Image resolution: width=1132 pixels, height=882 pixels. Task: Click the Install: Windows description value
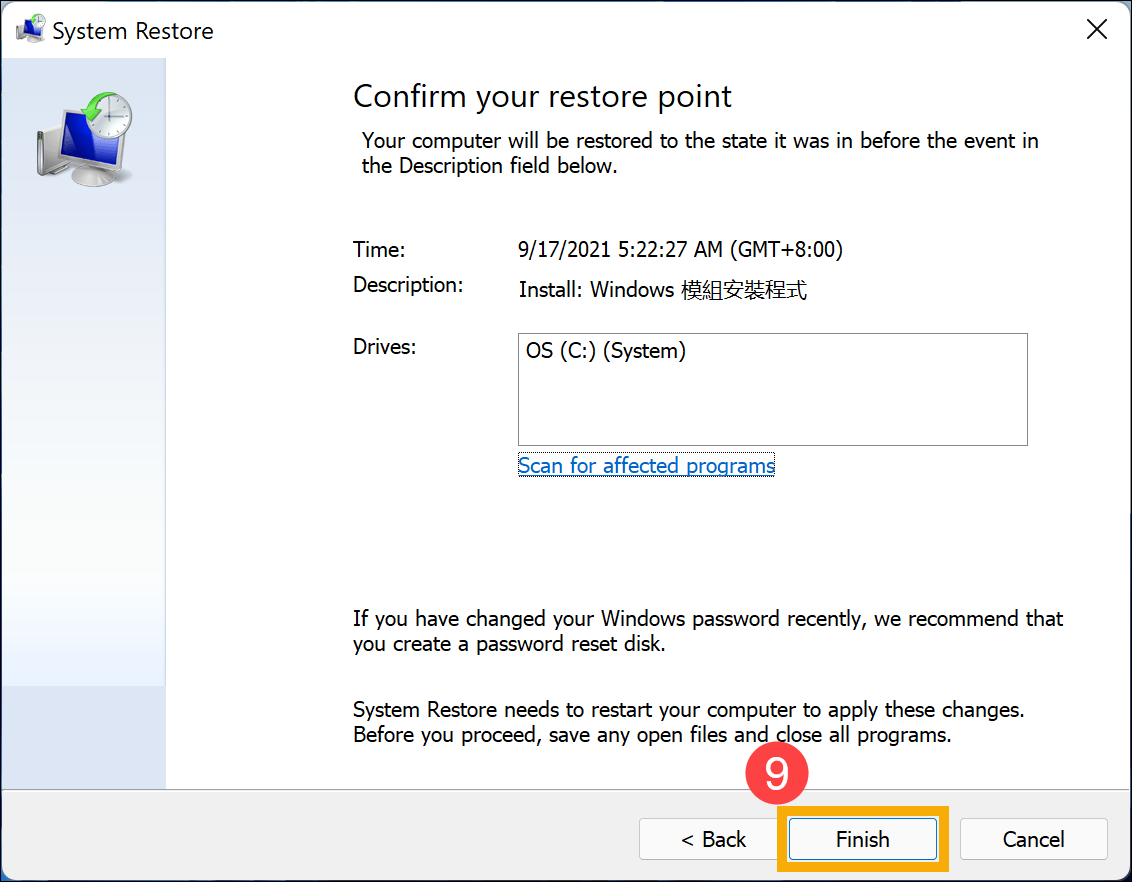tap(662, 290)
